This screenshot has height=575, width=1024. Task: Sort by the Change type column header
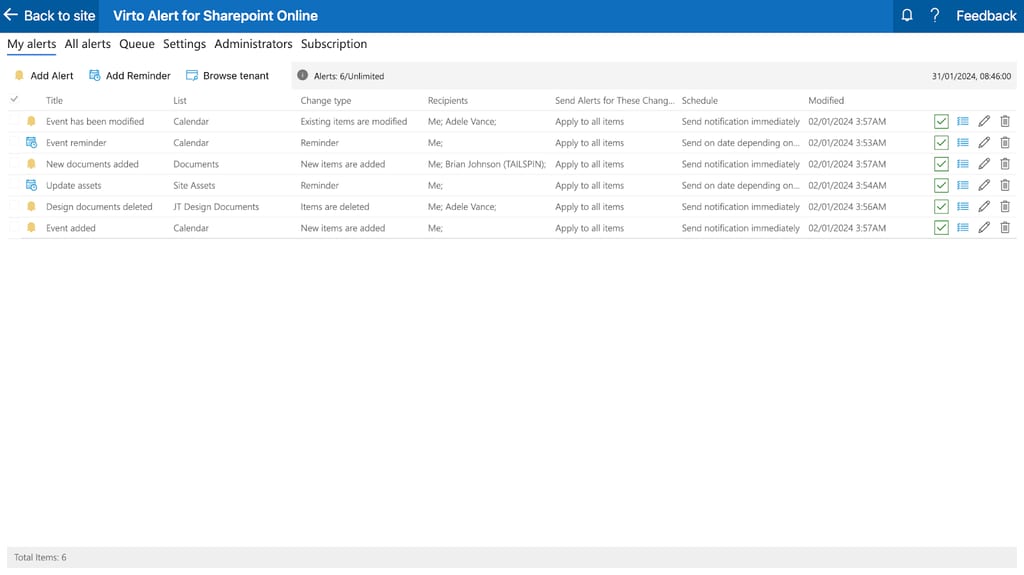(x=326, y=100)
